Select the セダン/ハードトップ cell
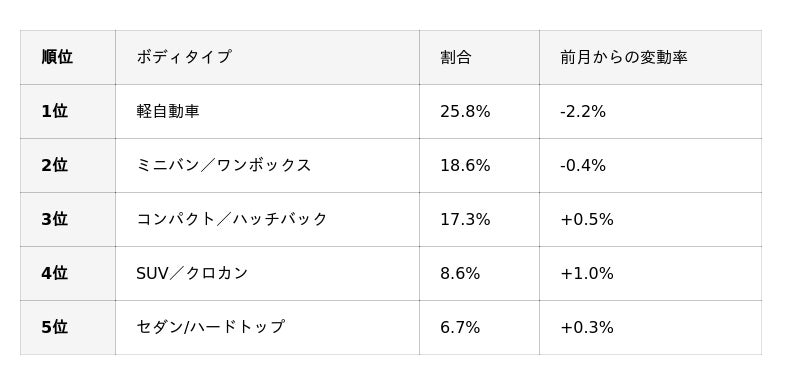800x385 pixels. click(267, 327)
